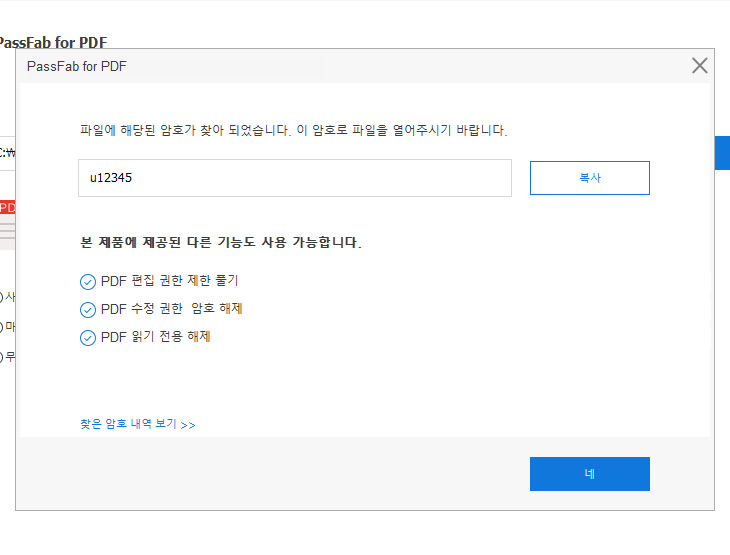Viewport: 730px width, 555px height.
Task: Click the u12345 password field
Action: [295, 178]
